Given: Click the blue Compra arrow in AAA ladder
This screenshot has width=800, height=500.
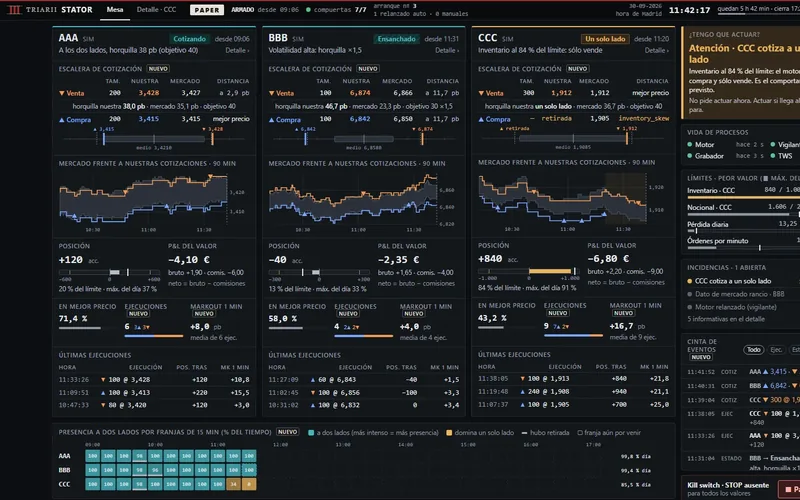Looking at the screenshot, I should point(62,120).
